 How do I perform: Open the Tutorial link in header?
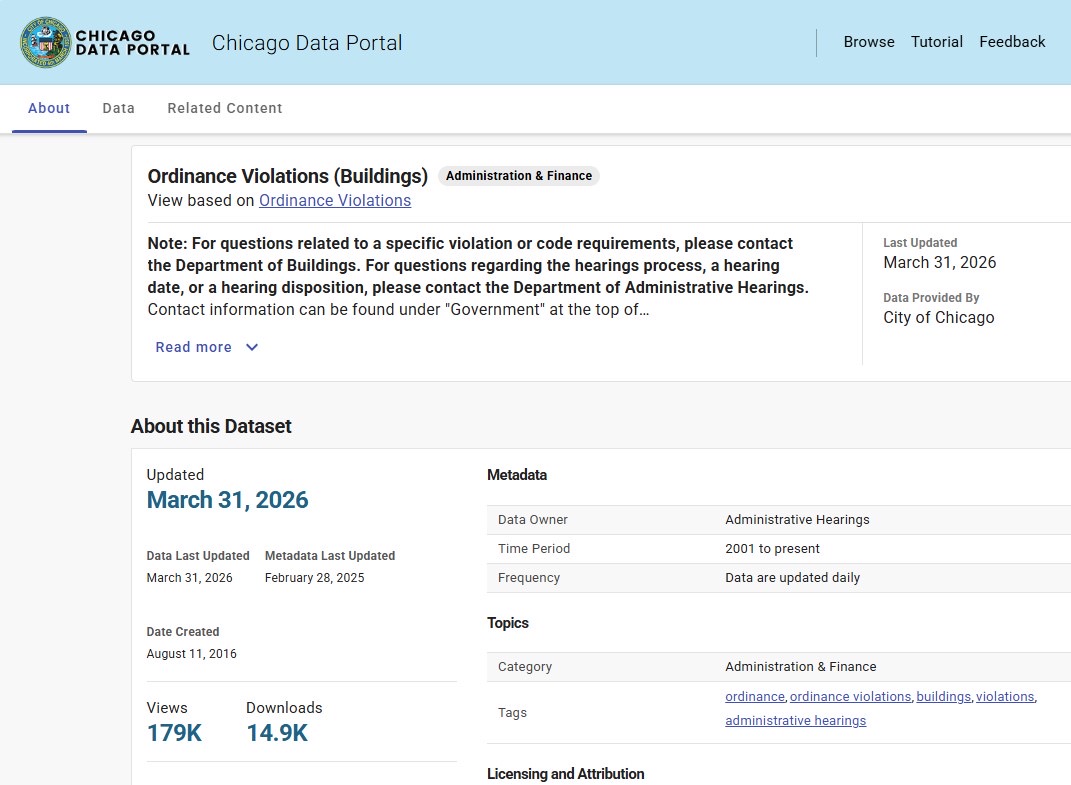click(937, 42)
